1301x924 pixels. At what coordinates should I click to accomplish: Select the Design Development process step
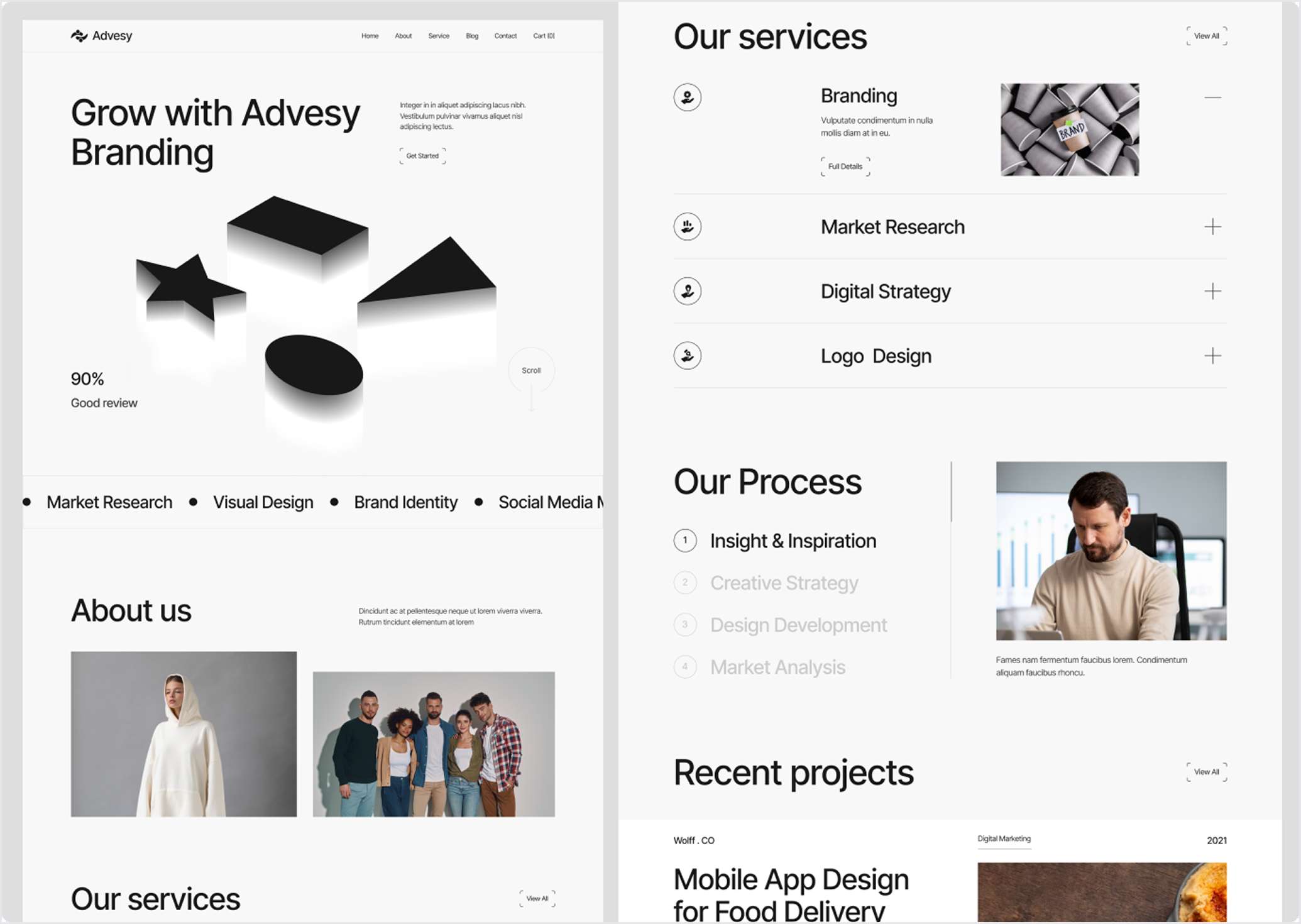tap(798, 625)
